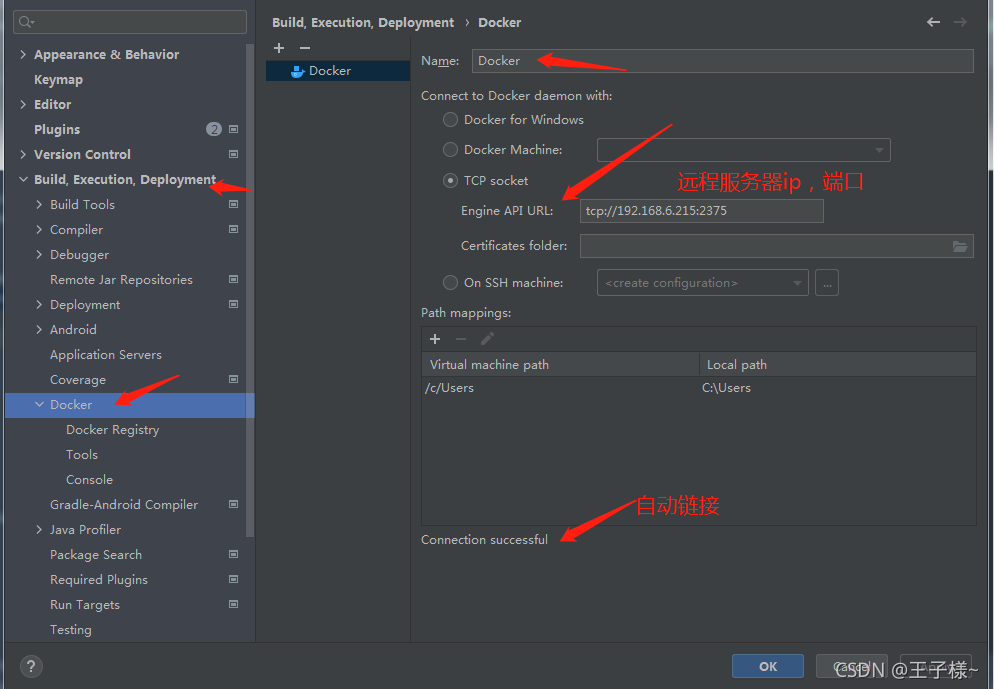994x689 pixels.
Task: Click project-level icon beside Plugins
Action: coord(233,129)
